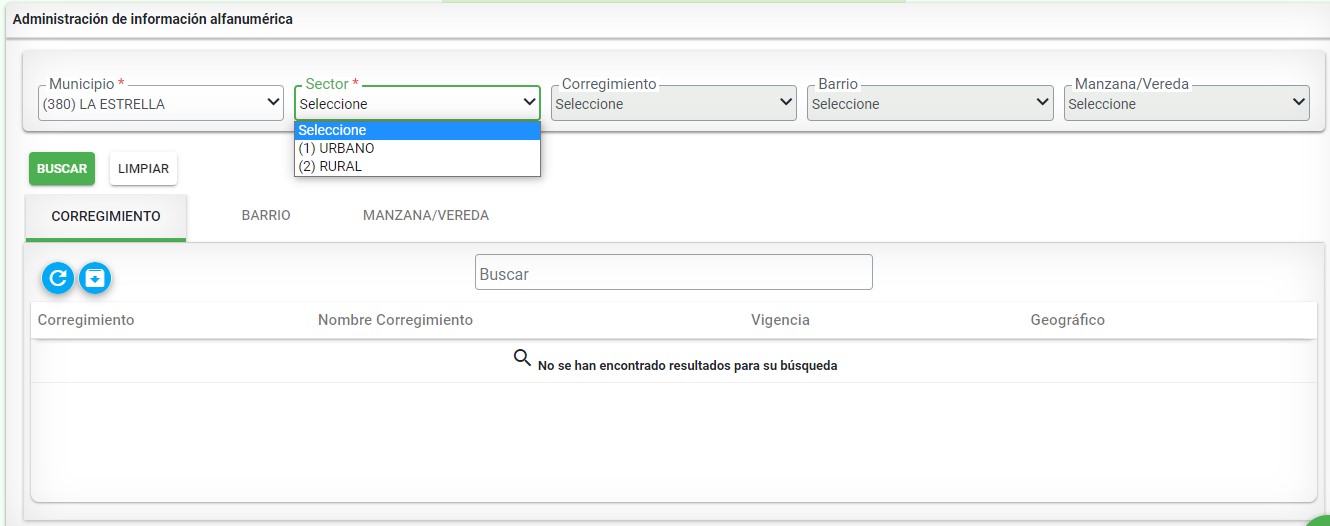Click the blue archive download icon
Viewport: 1330px width, 526px height.
pos(95,278)
